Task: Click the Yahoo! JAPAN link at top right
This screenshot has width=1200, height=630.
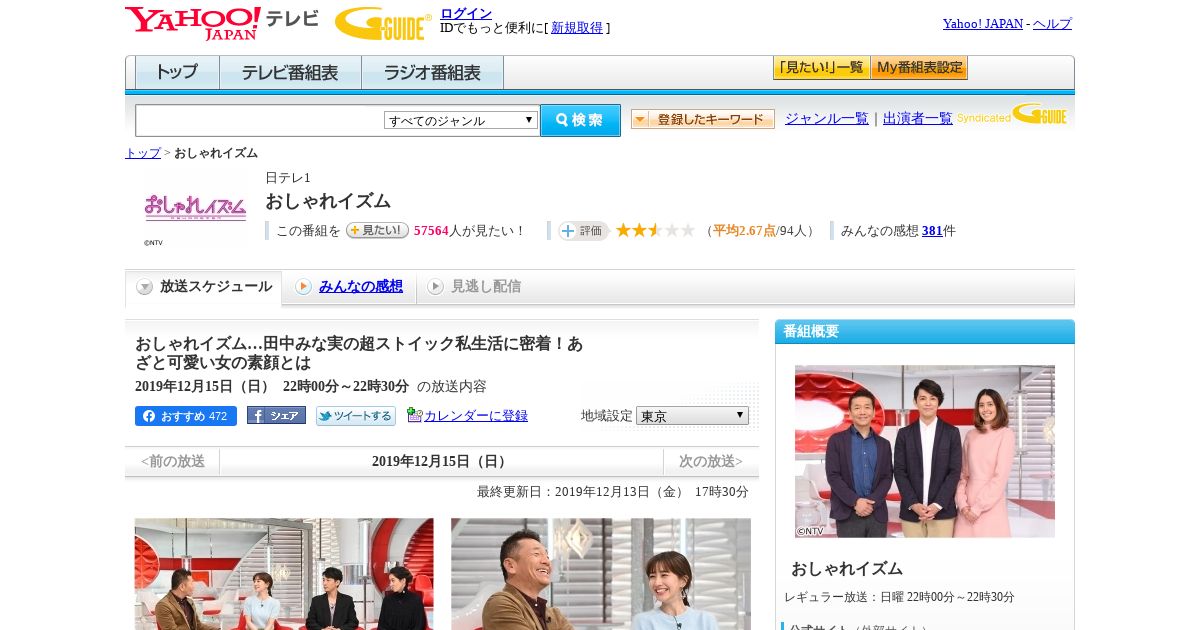Action: click(983, 24)
